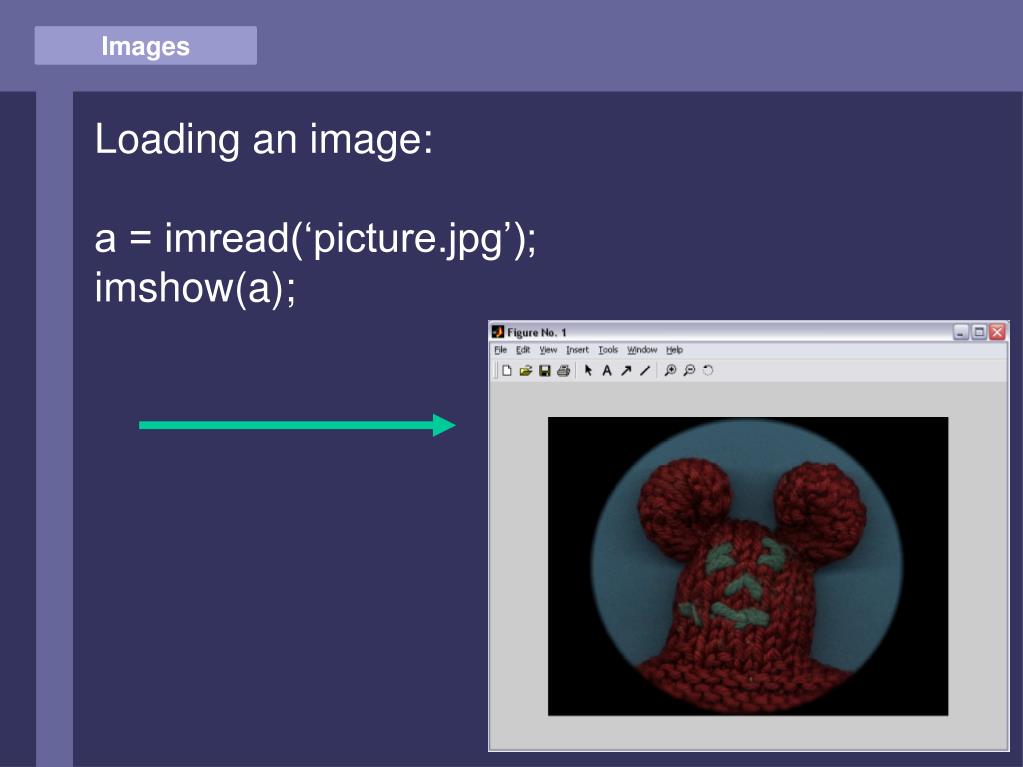This screenshot has width=1023, height=767.
Task: Activate the Zoom In magnifier tool
Action: (670, 370)
